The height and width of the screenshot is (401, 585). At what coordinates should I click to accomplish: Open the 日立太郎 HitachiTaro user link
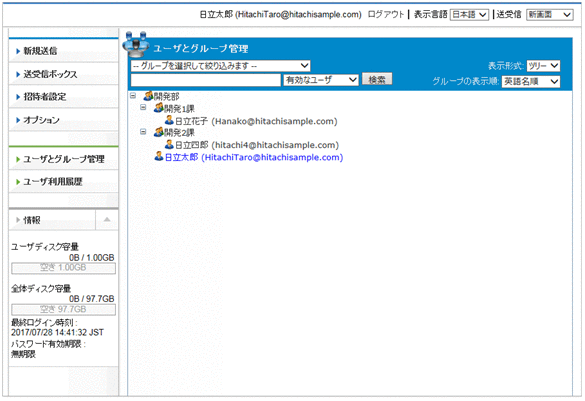tap(254, 157)
